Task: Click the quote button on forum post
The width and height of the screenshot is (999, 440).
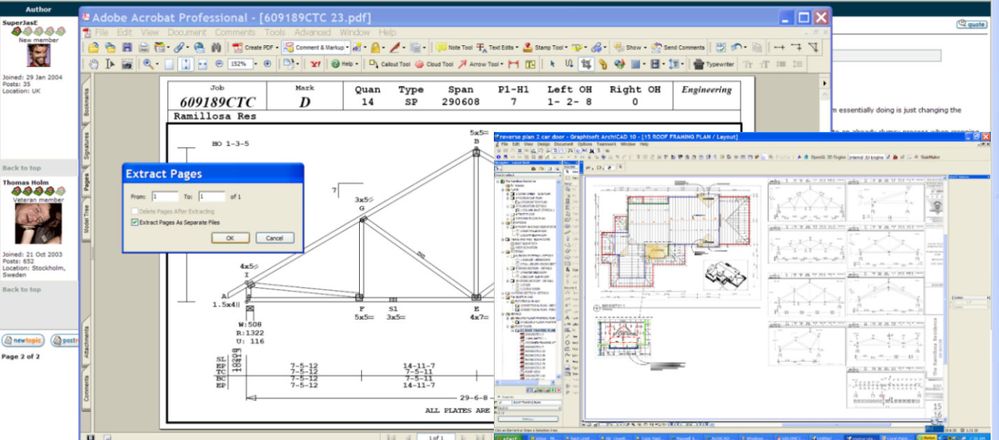Action: coord(972,24)
